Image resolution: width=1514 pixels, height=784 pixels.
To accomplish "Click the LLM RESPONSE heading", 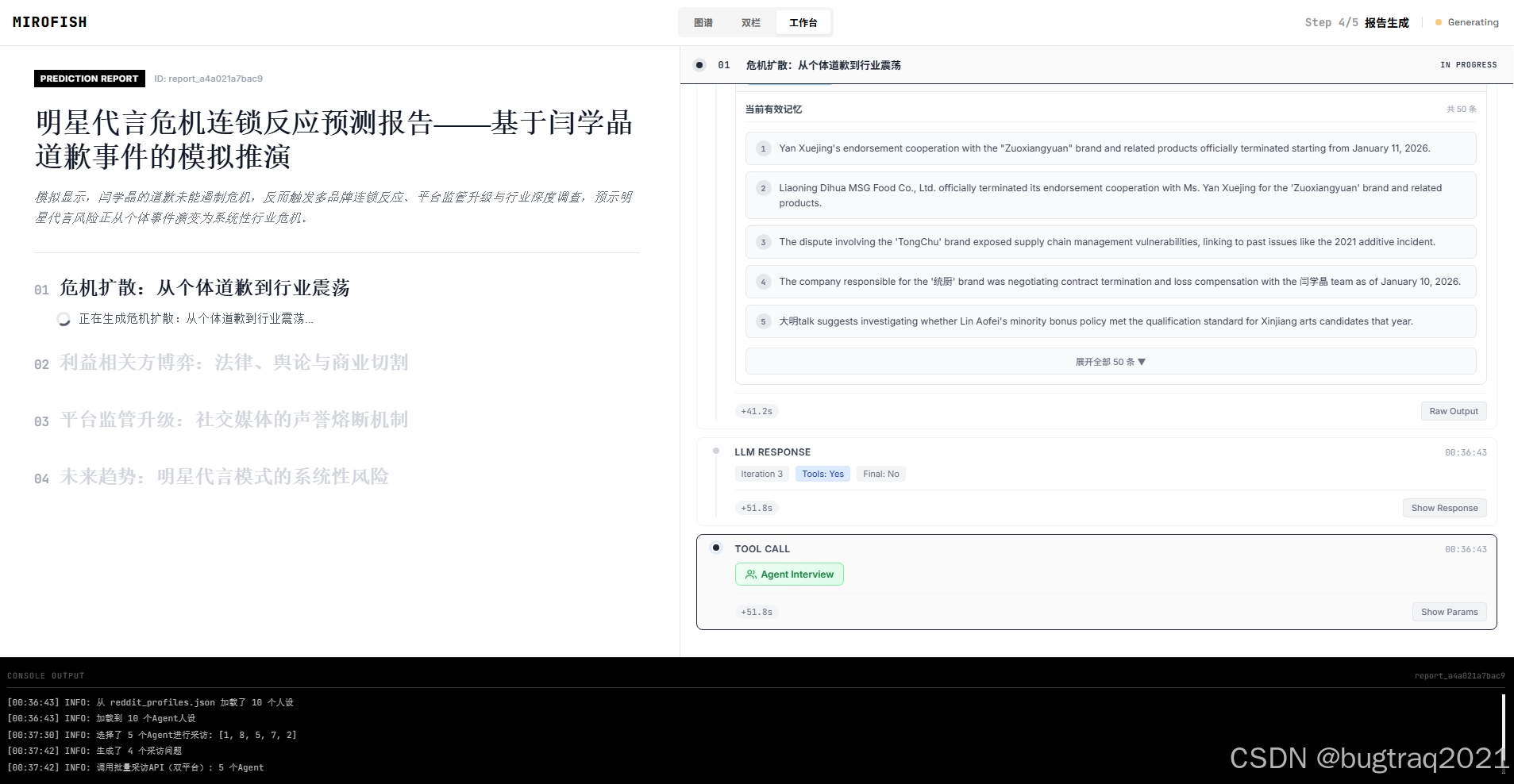I will 772,452.
